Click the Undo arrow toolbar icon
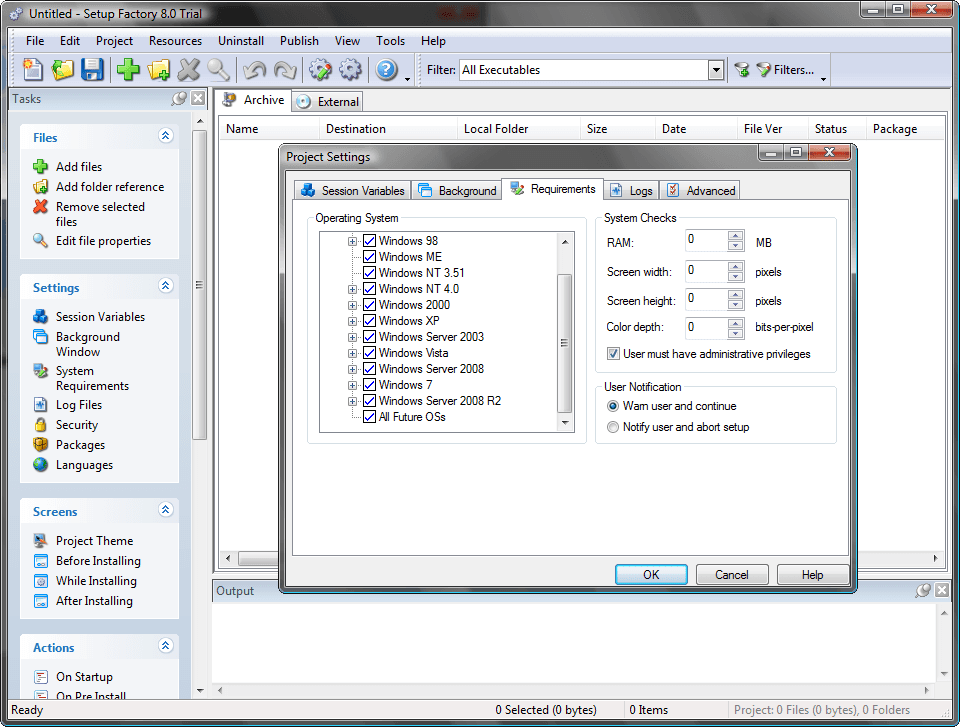 (x=254, y=70)
